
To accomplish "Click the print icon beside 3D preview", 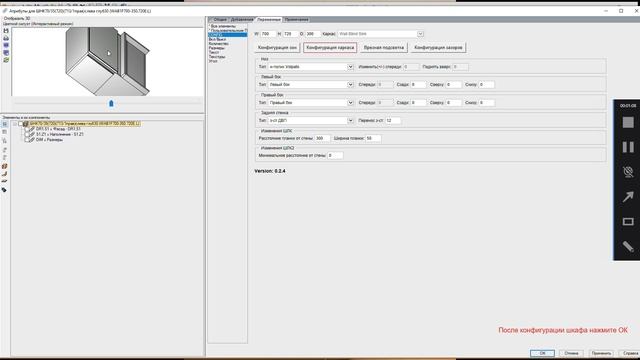I will (x=6, y=38).
